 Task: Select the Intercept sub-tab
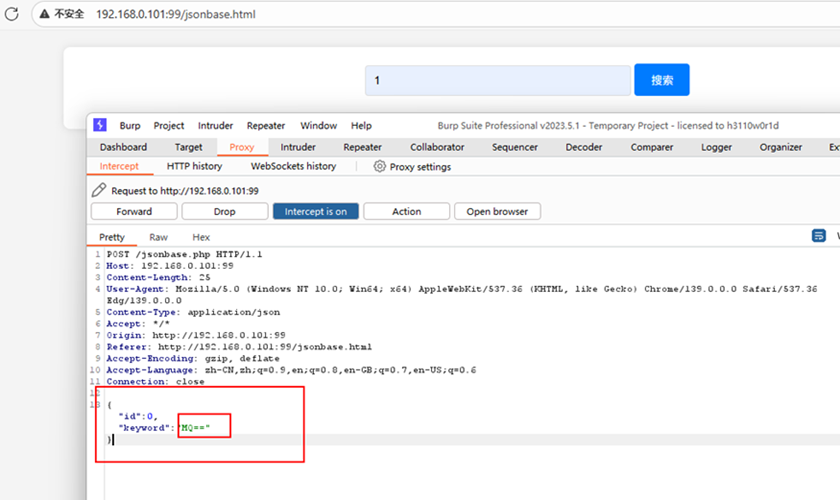[x=119, y=166]
